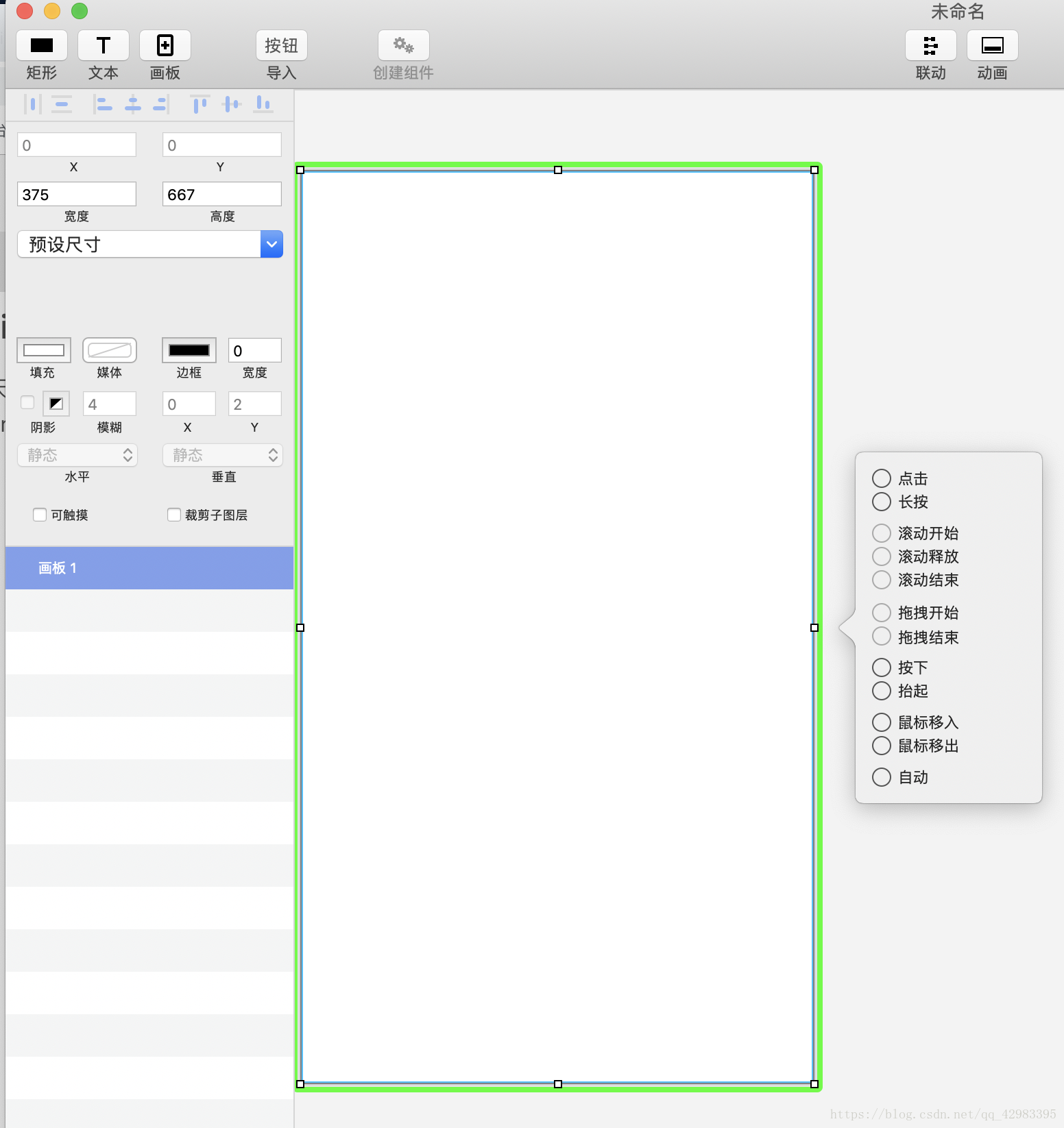The width and height of the screenshot is (1064, 1128).
Task: Select the 拖拽结束 drag end trigger
Action: tap(882, 637)
